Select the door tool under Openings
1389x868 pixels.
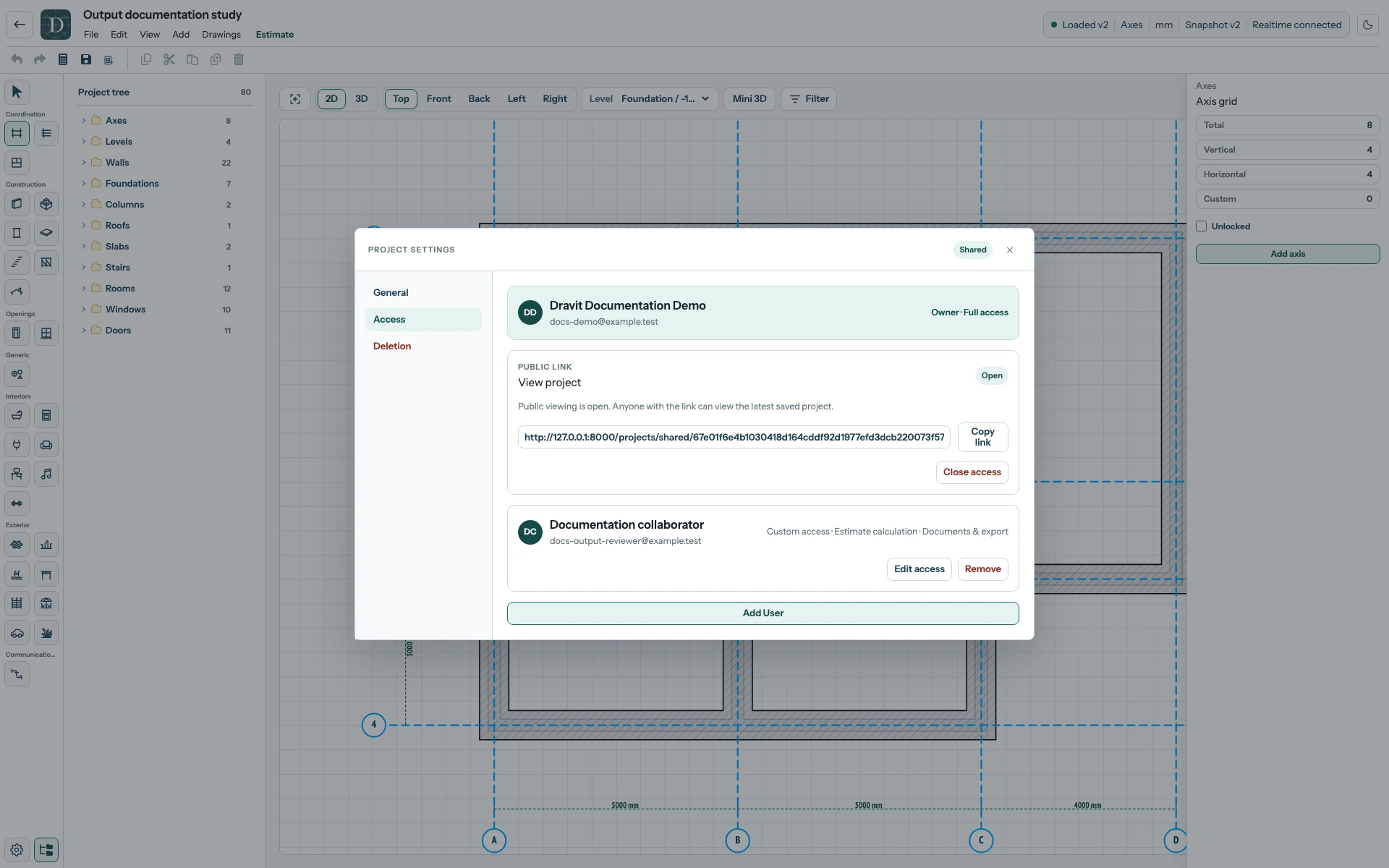[17, 333]
